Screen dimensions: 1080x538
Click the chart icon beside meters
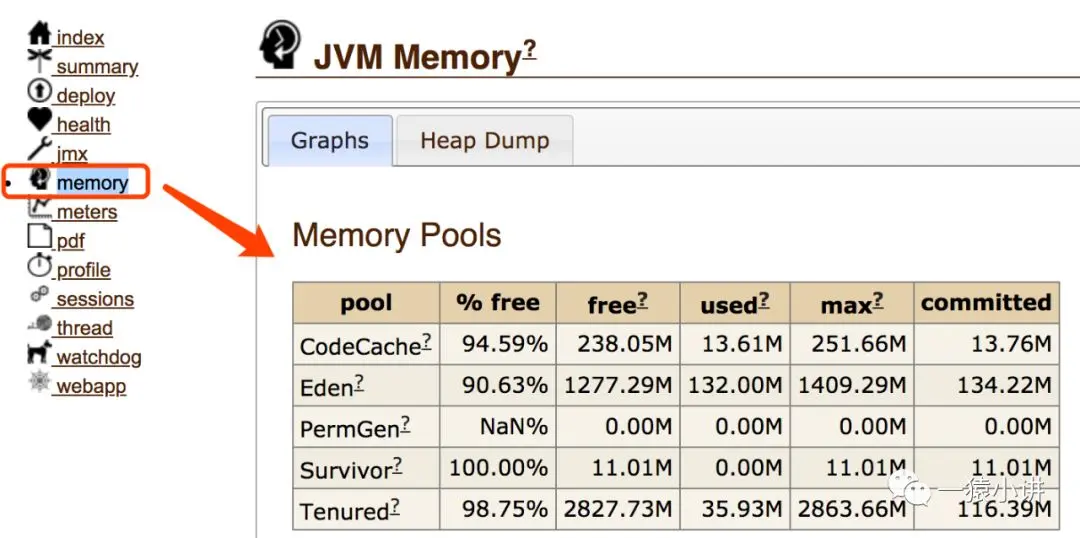(40, 207)
